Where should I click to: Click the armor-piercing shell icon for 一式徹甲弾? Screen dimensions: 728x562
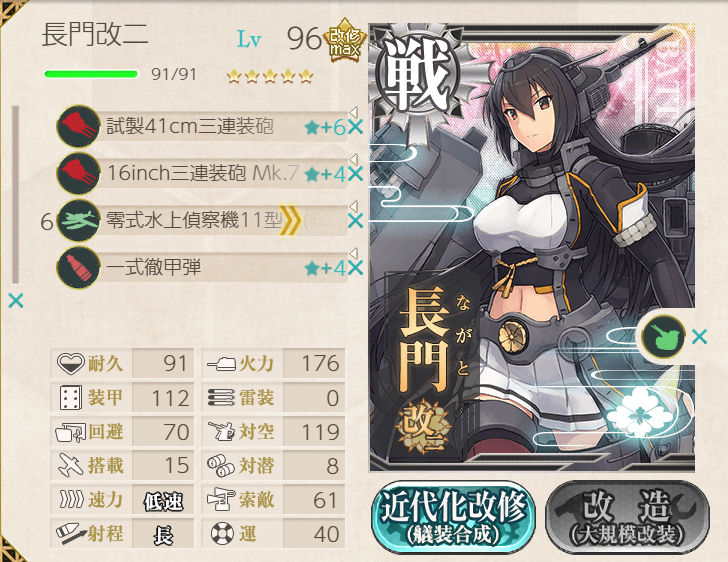(78, 268)
